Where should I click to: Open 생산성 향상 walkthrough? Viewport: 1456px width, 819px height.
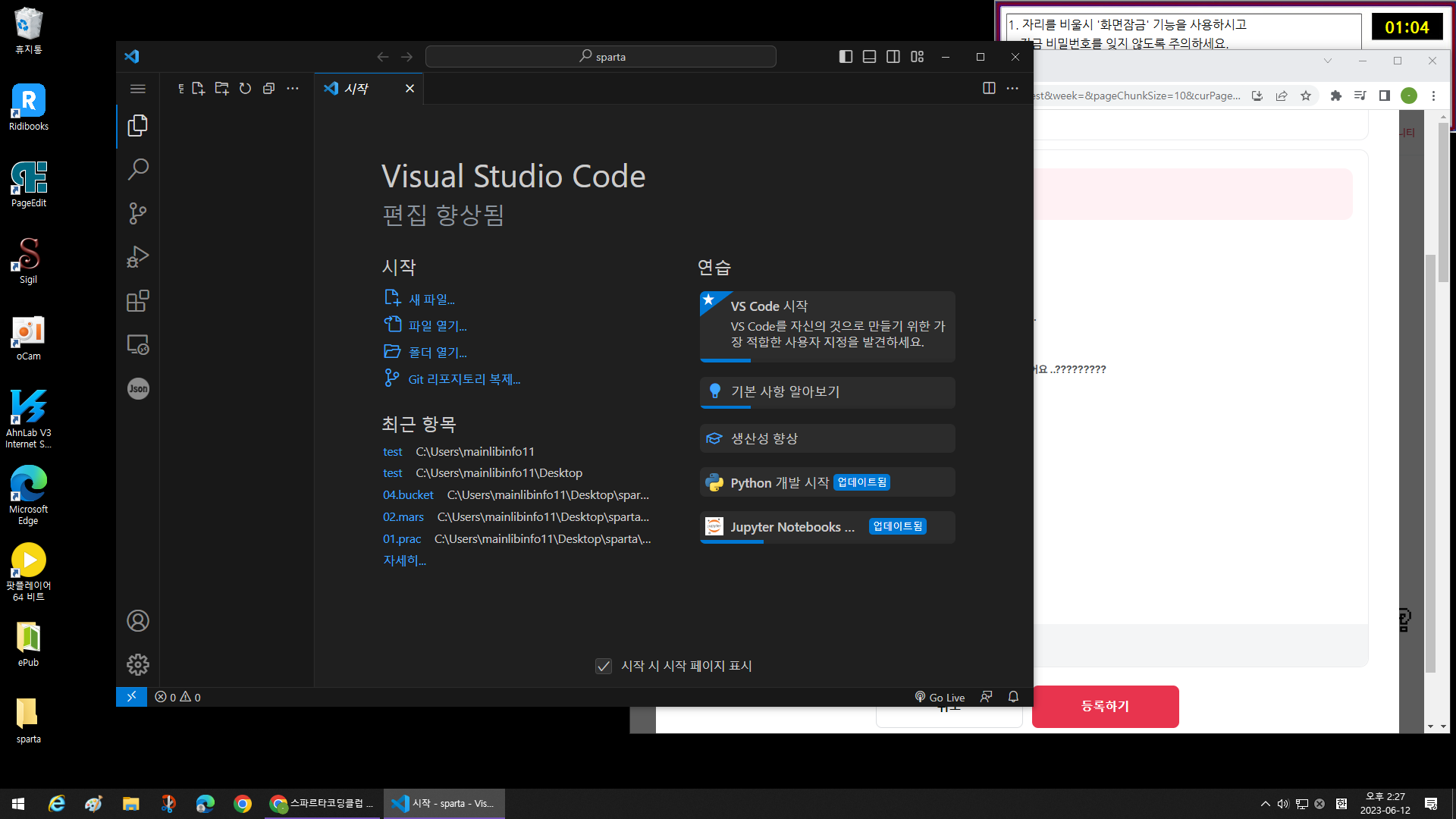click(827, 438)
